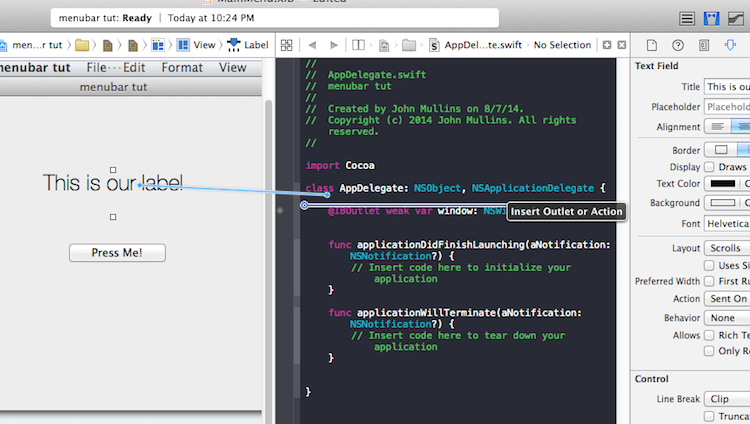750x424 pixels.
Task: Open the Quick Help inspector icon
Action: (678, 45)
